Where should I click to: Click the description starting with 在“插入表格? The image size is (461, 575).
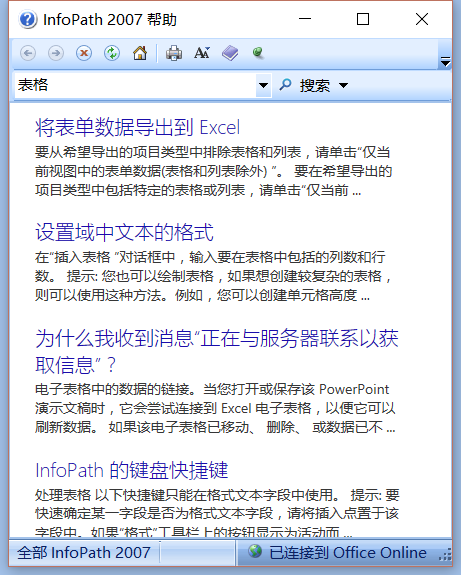tap(214, 276)
